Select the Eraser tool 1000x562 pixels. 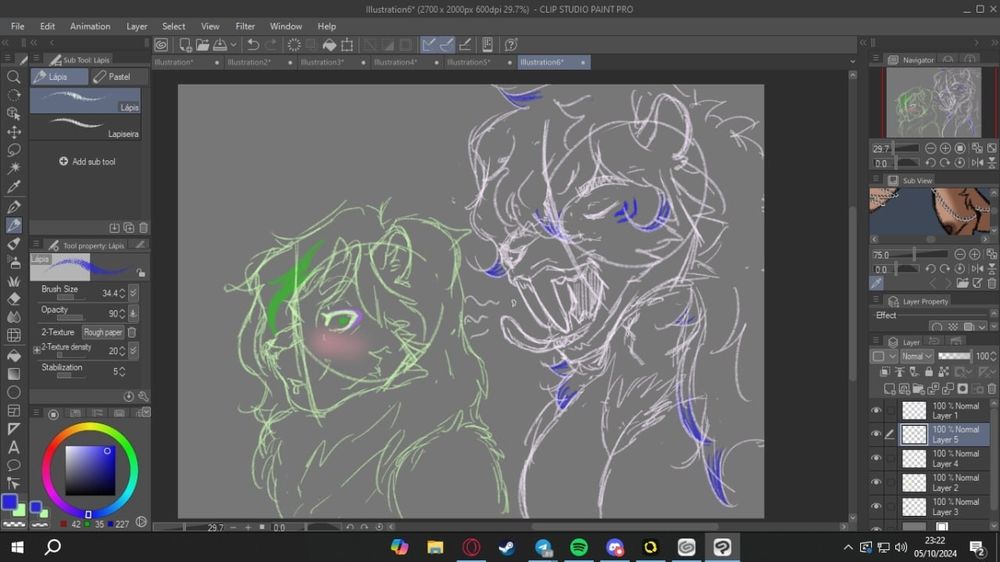(13, 299)
